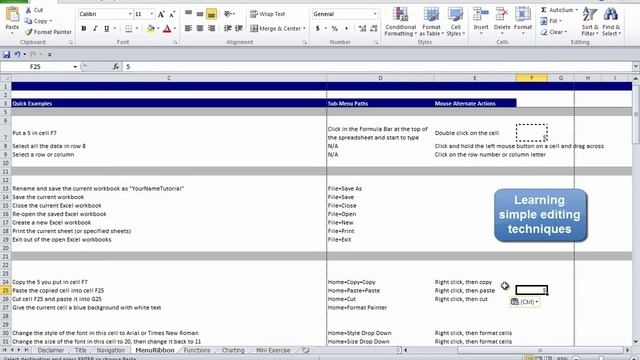Open Cell Styles gallery
This screenshot has height=360, width=640.
click(x=455, y=22)
